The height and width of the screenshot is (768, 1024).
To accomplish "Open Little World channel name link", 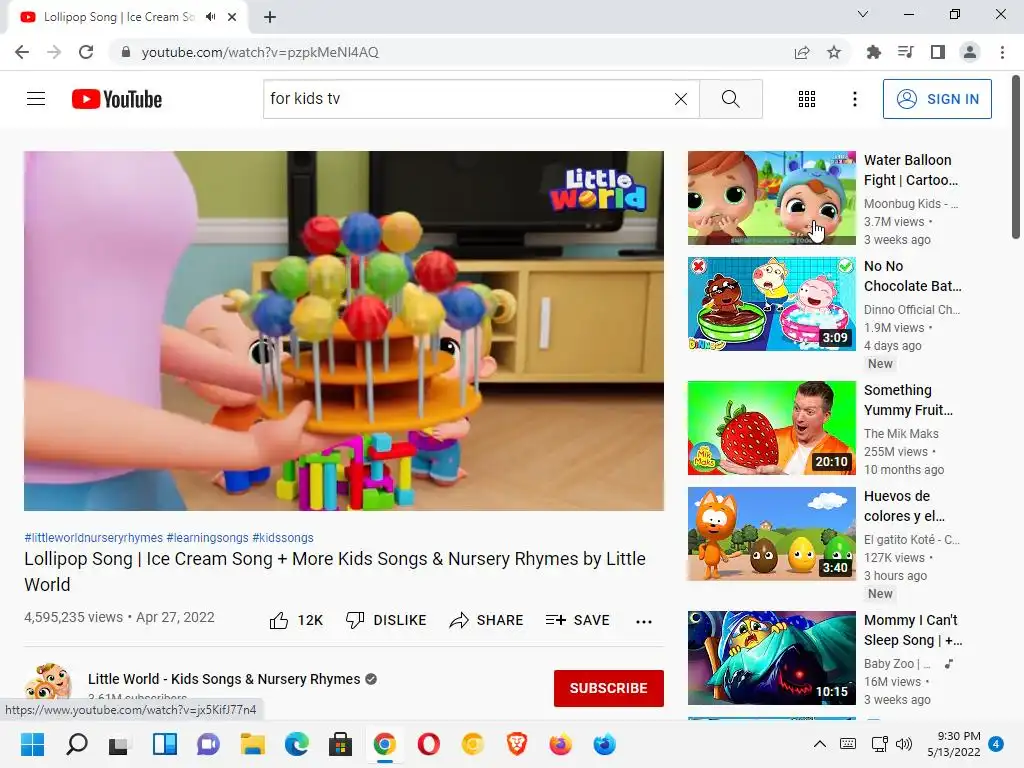I will (224, 679).
